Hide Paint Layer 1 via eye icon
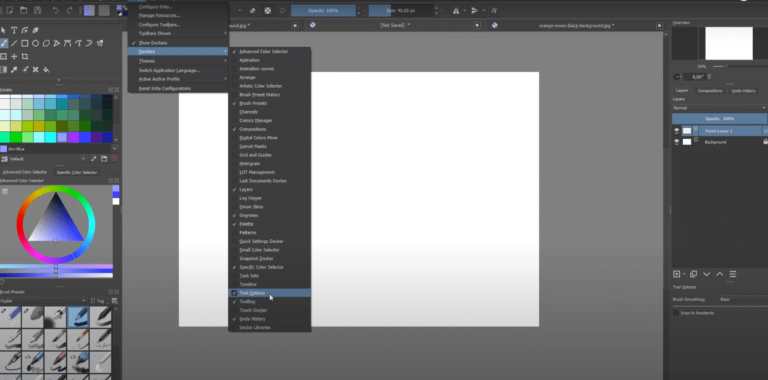 [x=676, y=131]
